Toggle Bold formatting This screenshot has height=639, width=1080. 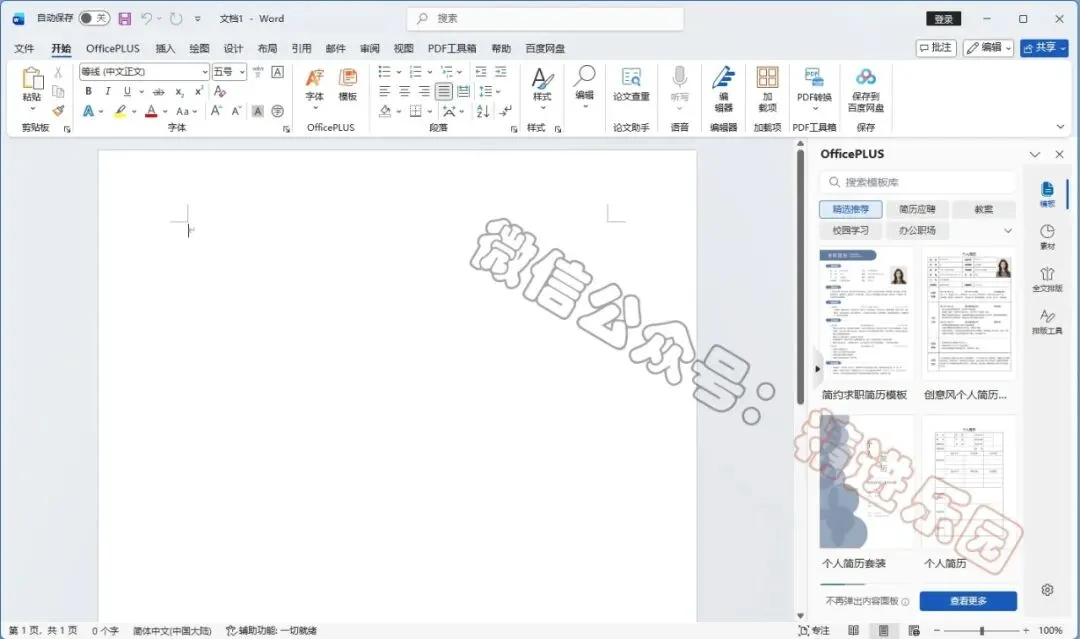pyautogui.click(x=88, y=91)
